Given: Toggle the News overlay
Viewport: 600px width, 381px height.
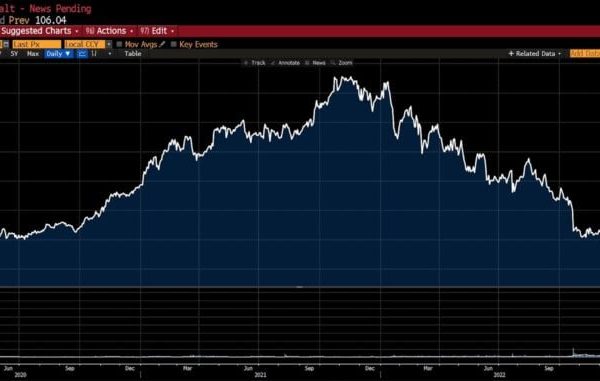Looking at the screenshot, I should (x=316, y=63).
